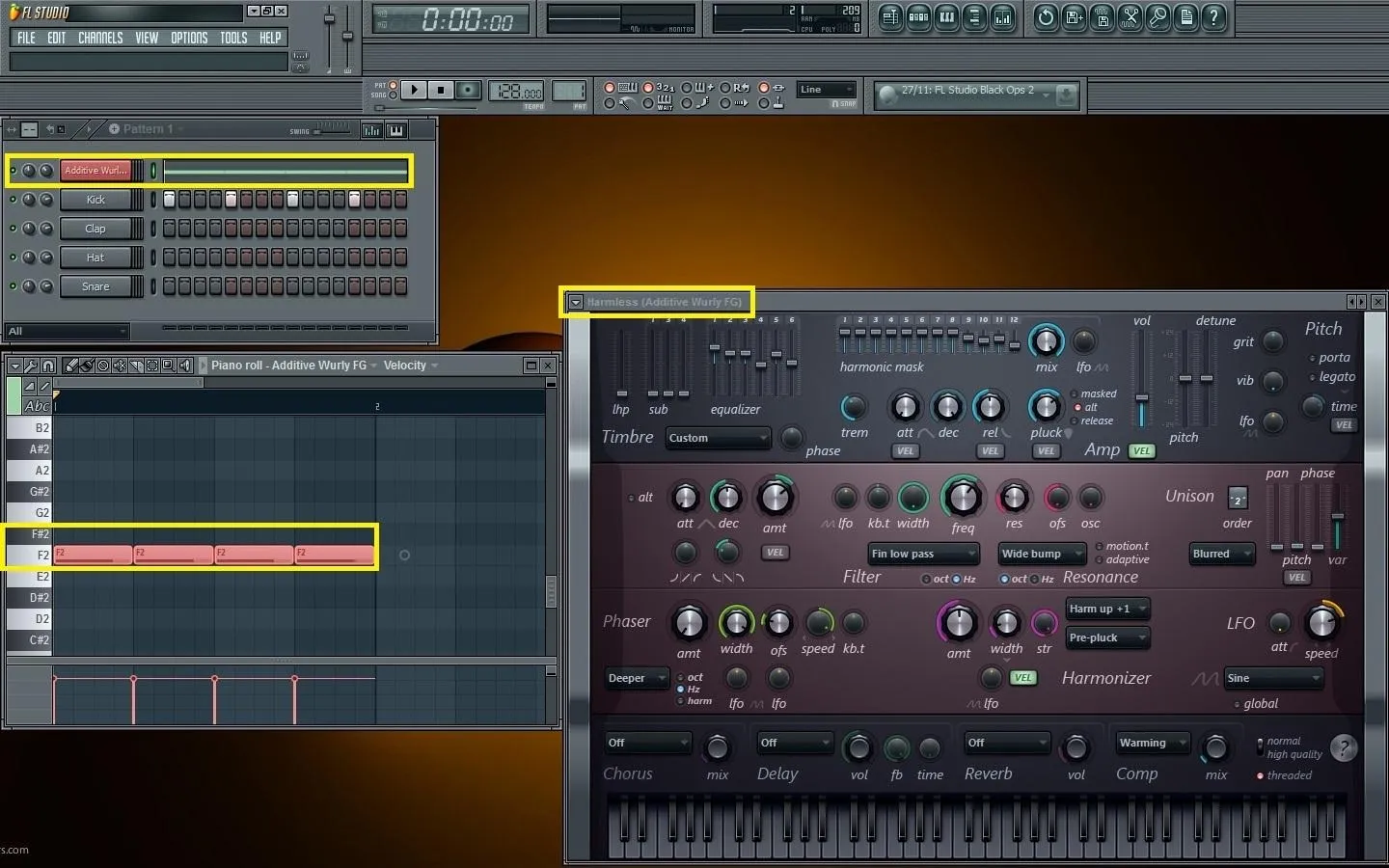Enable threaded processing option in Harmless
The width and height of the screenshot is (1389, 868).
tap(1260, 775)
